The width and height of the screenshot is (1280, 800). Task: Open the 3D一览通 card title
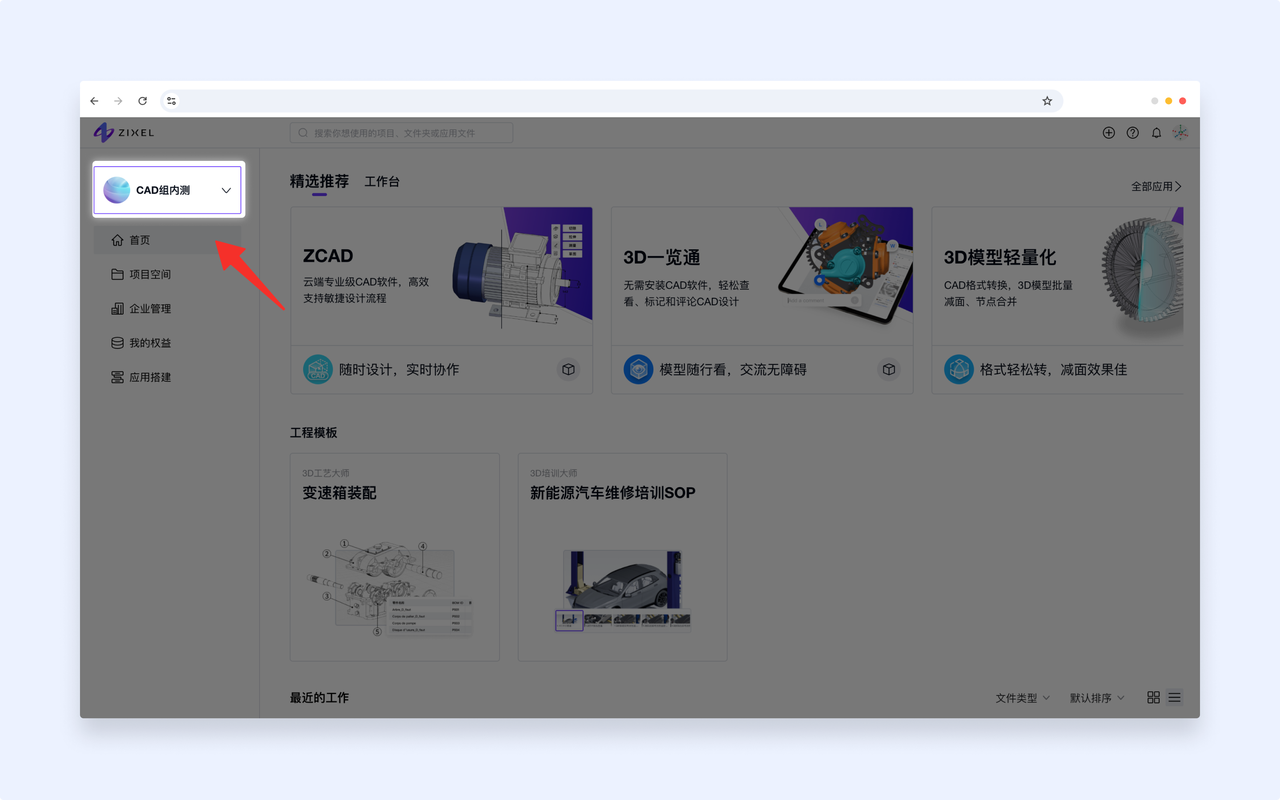(661, 257)
